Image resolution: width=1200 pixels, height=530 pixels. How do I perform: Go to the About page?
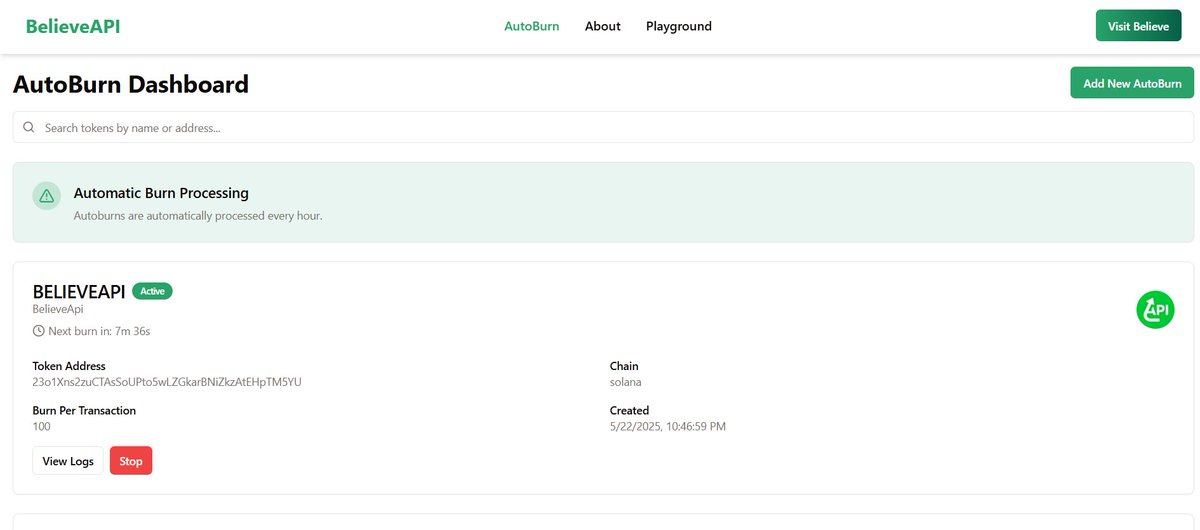tap(603, 26)
